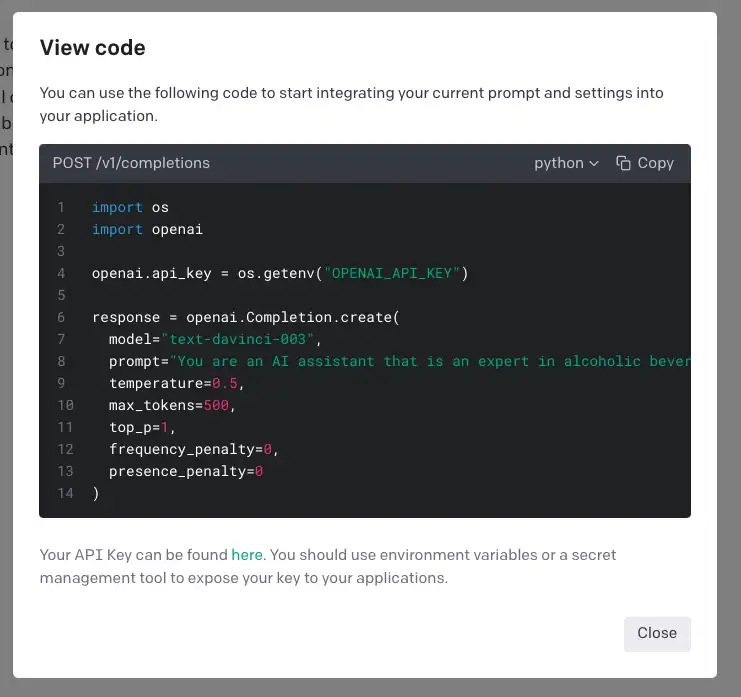The height and width of the screenshot is (697, 741).
Task: Click the 'import os' code line
Action: pos(130,208)
